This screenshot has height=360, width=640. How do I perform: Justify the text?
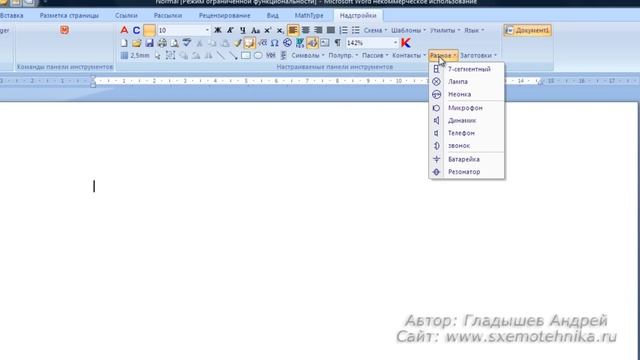(331, 30)
